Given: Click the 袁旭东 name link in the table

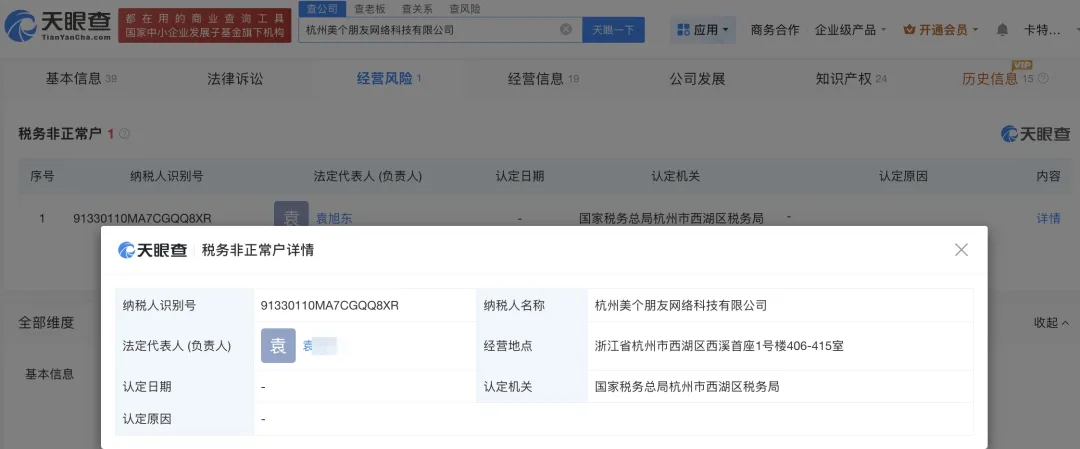Looking at the screenshot, I should point(333,219).
